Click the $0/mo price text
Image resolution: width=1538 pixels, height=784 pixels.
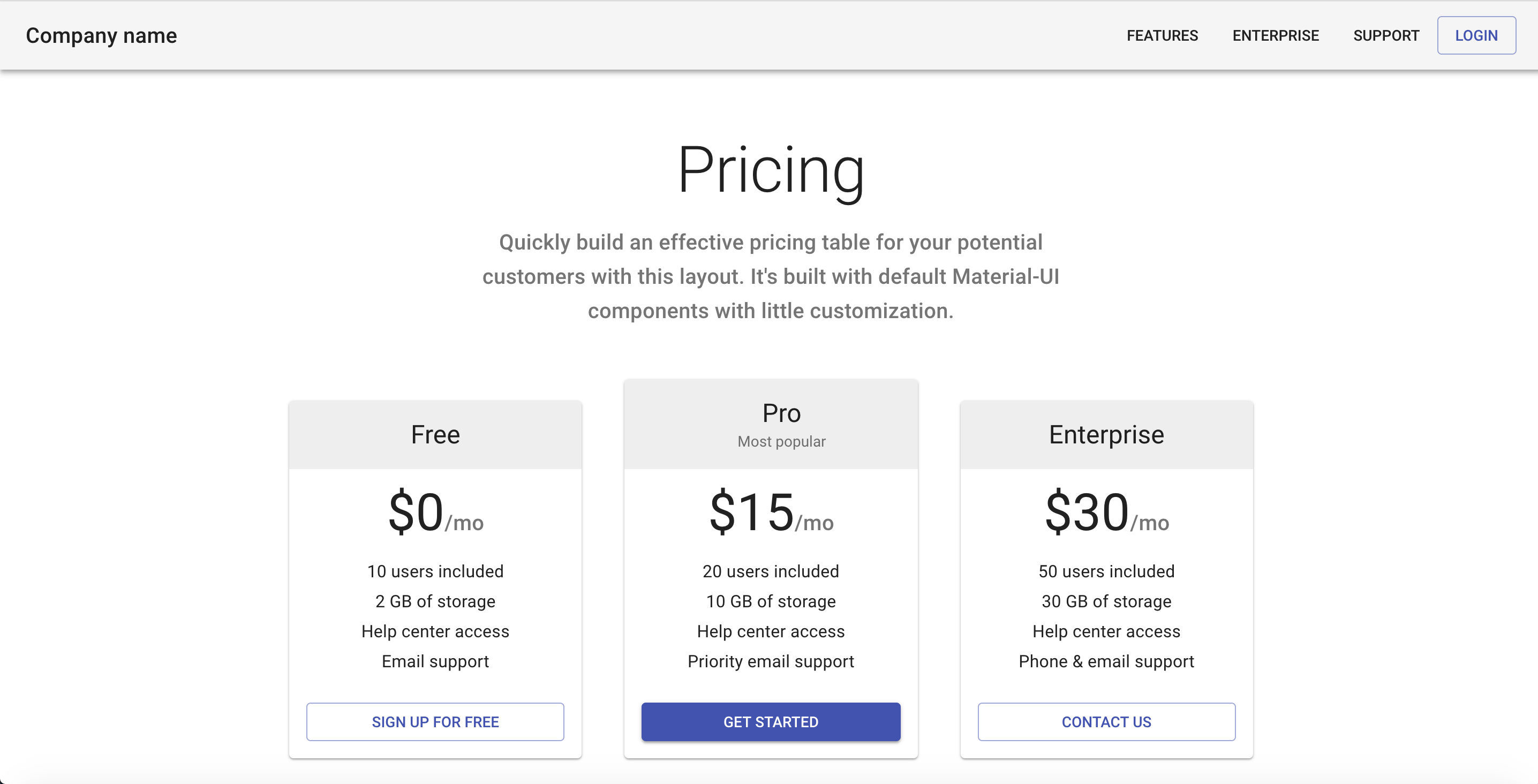(x=435, y=514)
